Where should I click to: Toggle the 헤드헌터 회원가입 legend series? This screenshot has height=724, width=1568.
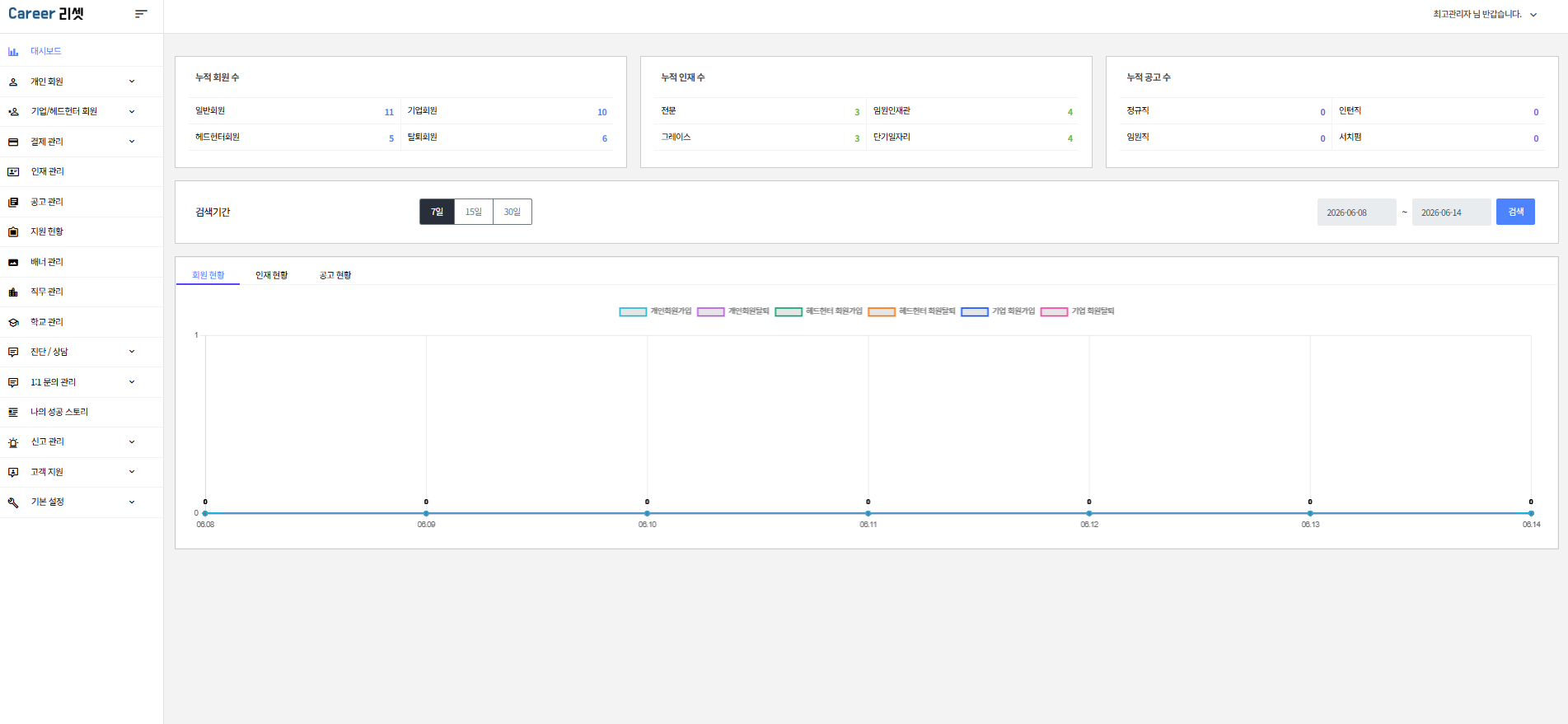click(818, 311)
